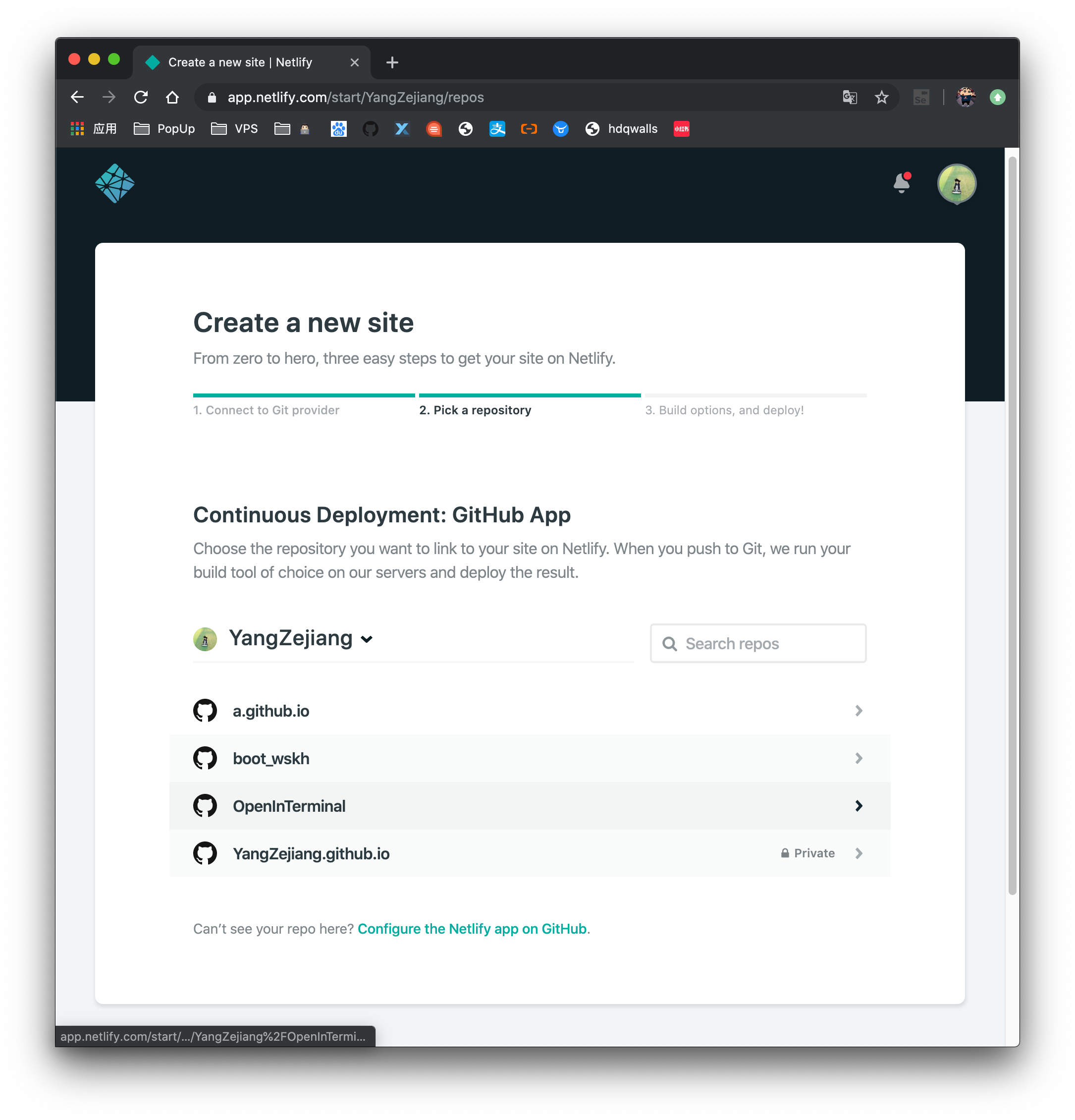This screenshot has width=1075, height=1120.
Task: Open the hdqwalls bookmark
Action: click(621, 128)
